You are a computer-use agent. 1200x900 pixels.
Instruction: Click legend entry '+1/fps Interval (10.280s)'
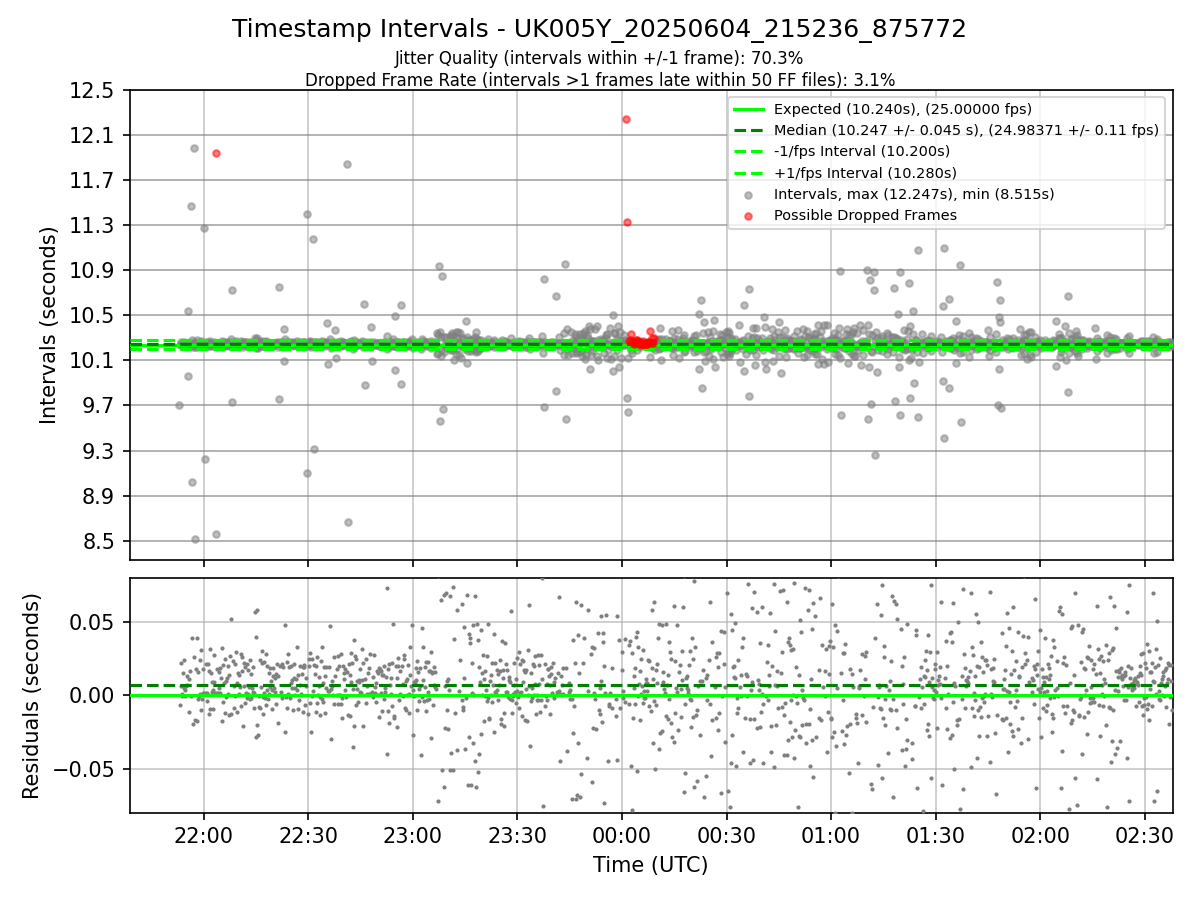pyautogui.click(x=865, y=172)
